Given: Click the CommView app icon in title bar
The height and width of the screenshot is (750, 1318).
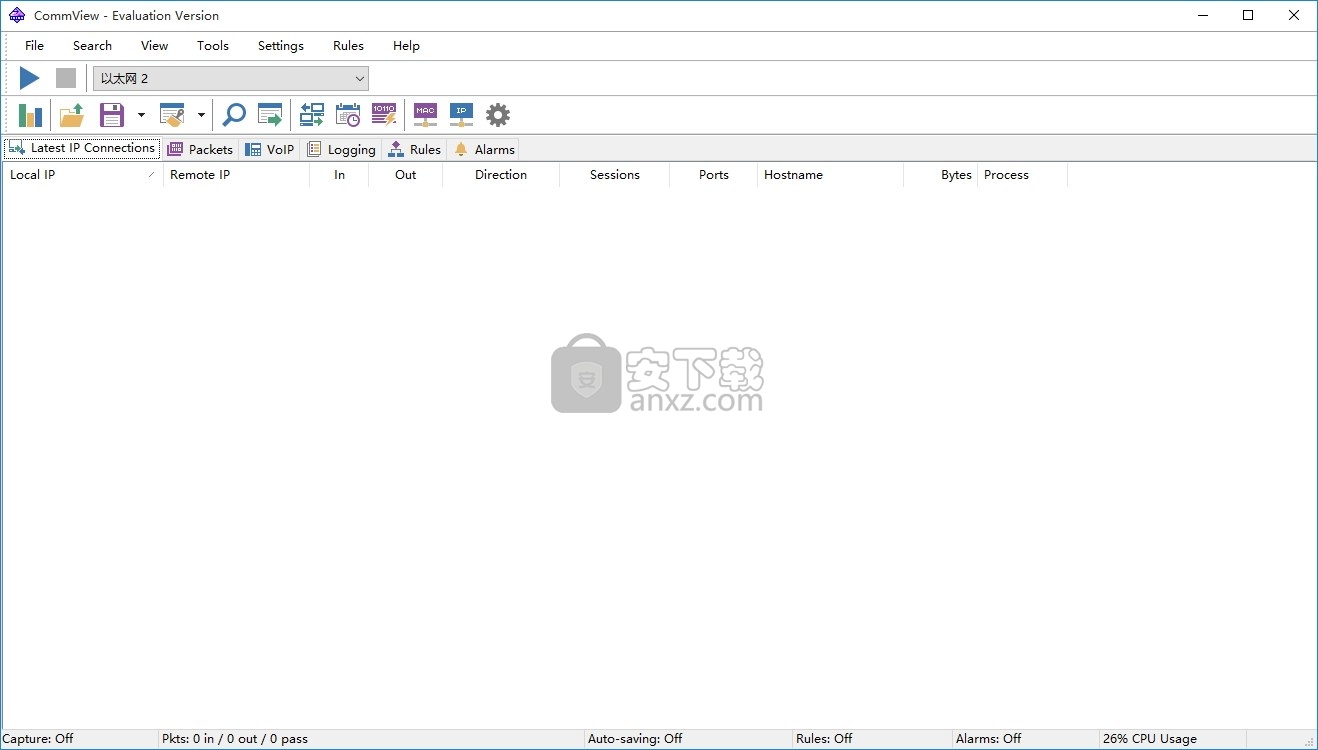Looking at the screenshot, I should coord(17,15).
